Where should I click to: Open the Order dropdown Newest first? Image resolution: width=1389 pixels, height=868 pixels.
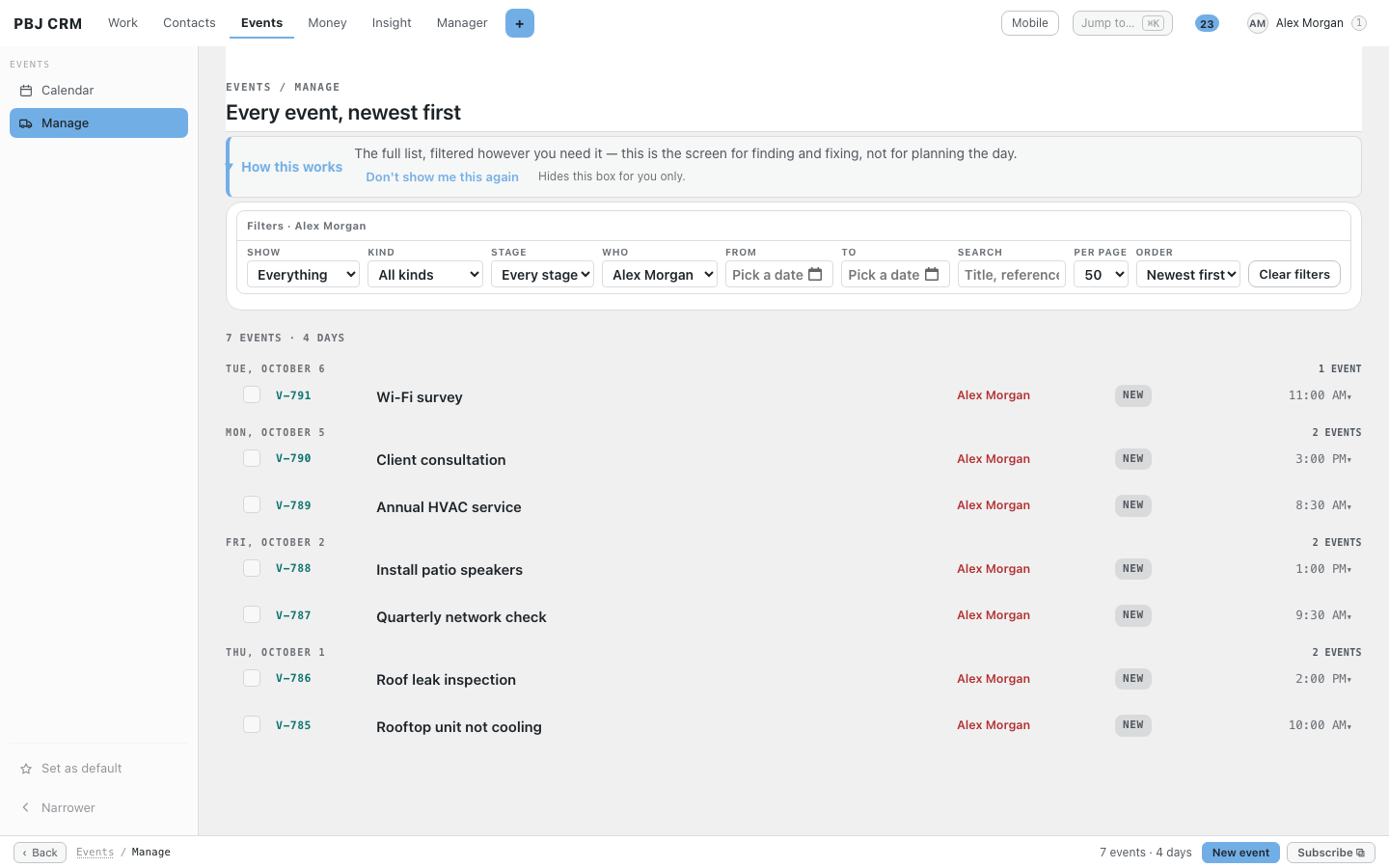(1188, 275)
